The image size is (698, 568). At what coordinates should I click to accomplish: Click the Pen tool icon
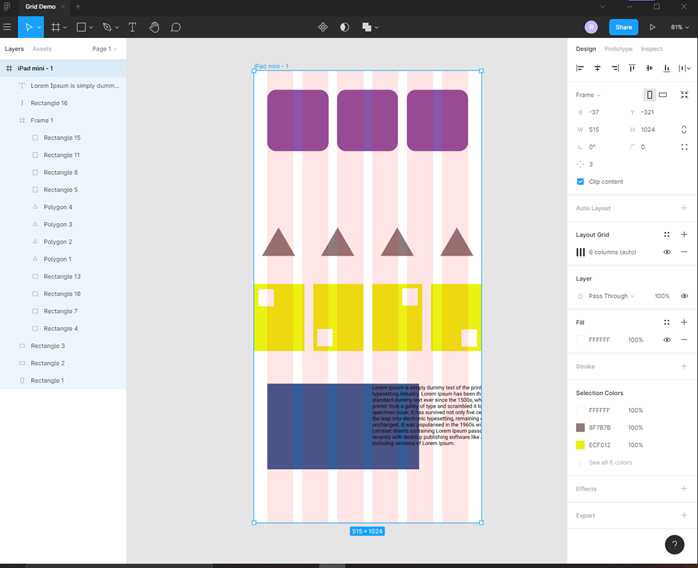pyautogui.click(x=107, y=27)
